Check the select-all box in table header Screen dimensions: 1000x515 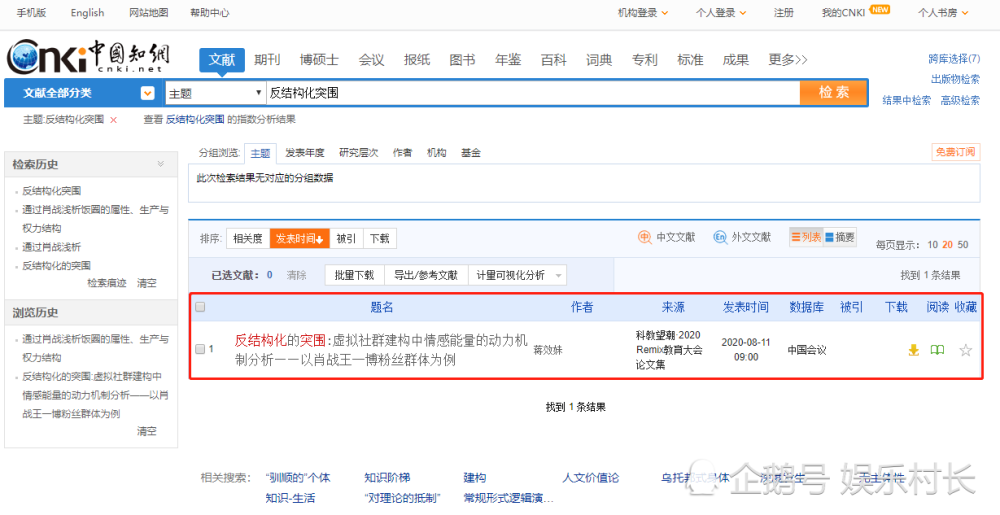(200, 307)
